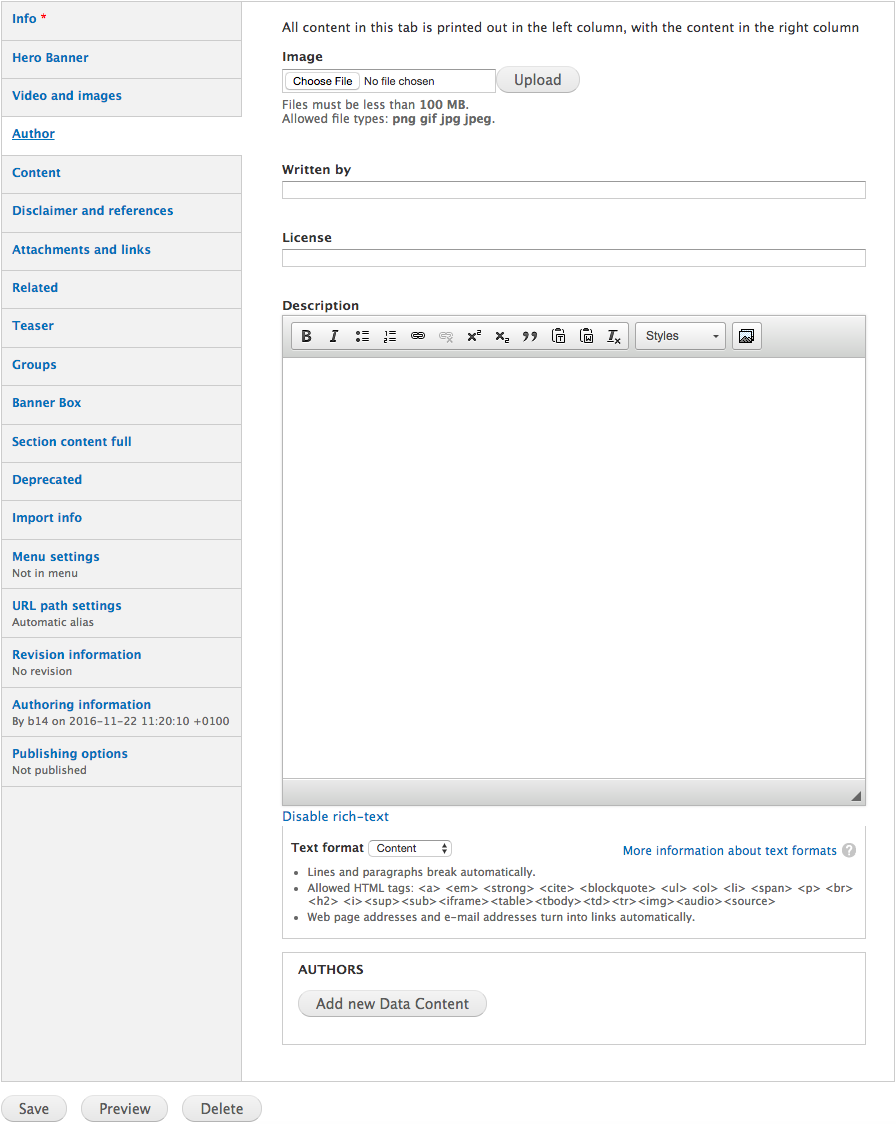The width and height of the screenshot is (896, 1124).
Task: Apply superscript formatting
Action: click(x=474, y=336)
